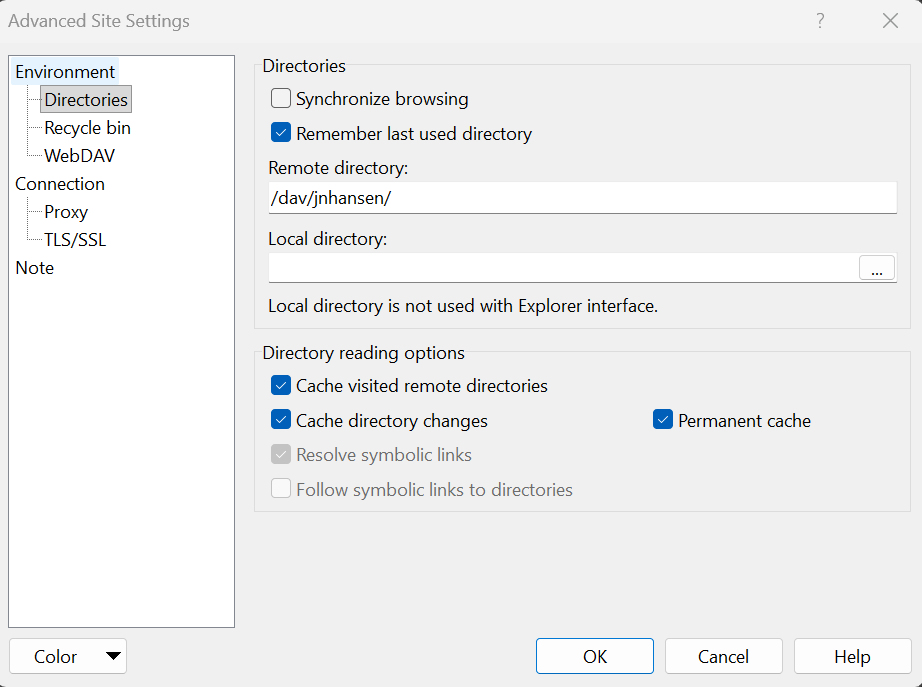Click the help question mark icon
Screen dimensions: 922x687
click(820, 21)
